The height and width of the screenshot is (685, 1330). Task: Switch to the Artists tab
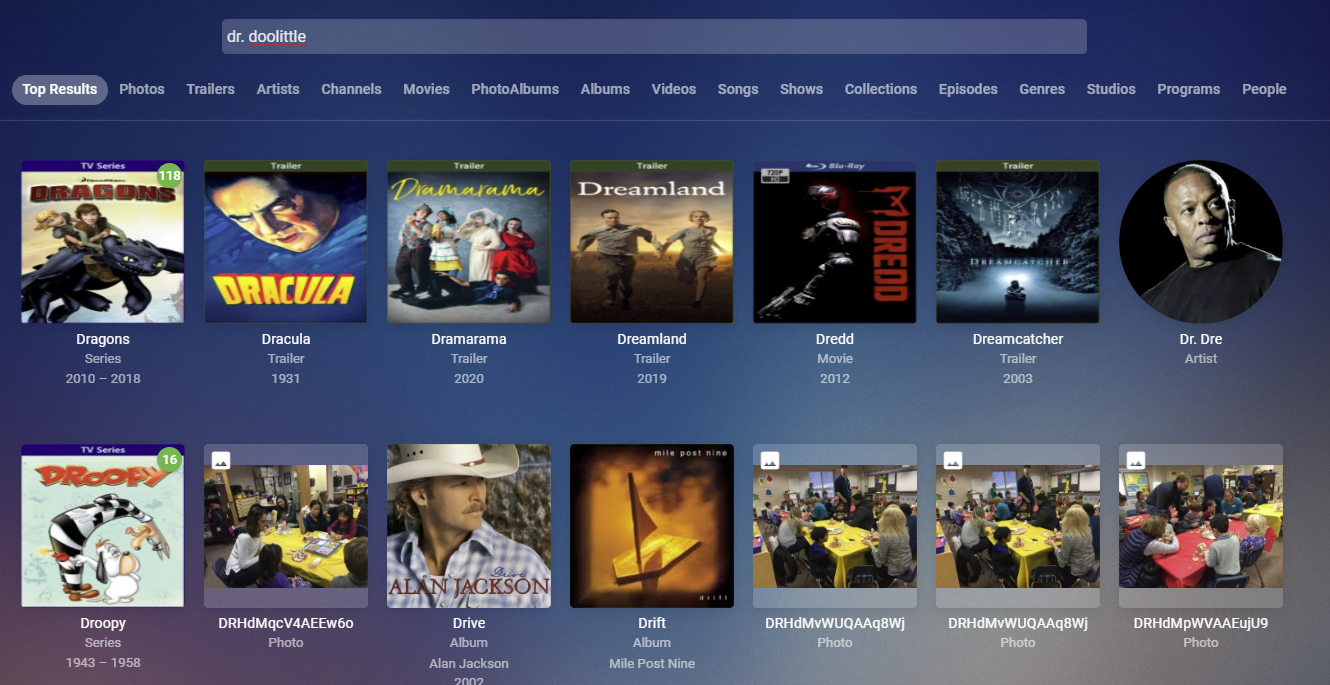tap(278, 89)
